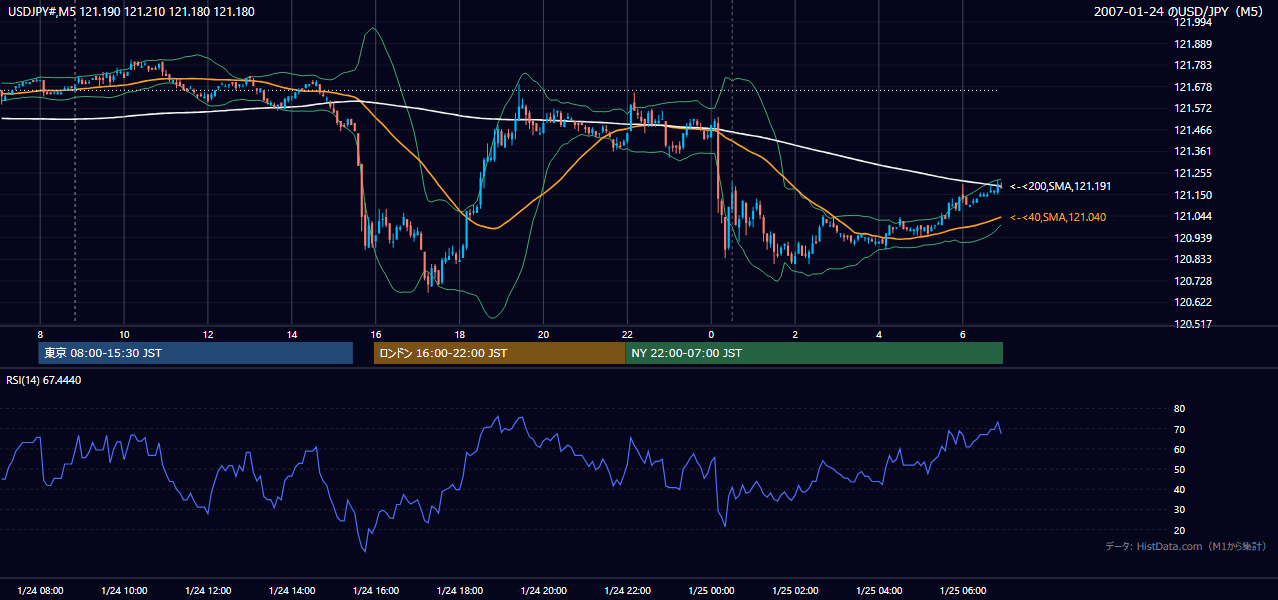Click the RSI(14) 67.4440 indicator label
The height and width of the screenshot is (600, 1278).
click(x=42, y=380)
